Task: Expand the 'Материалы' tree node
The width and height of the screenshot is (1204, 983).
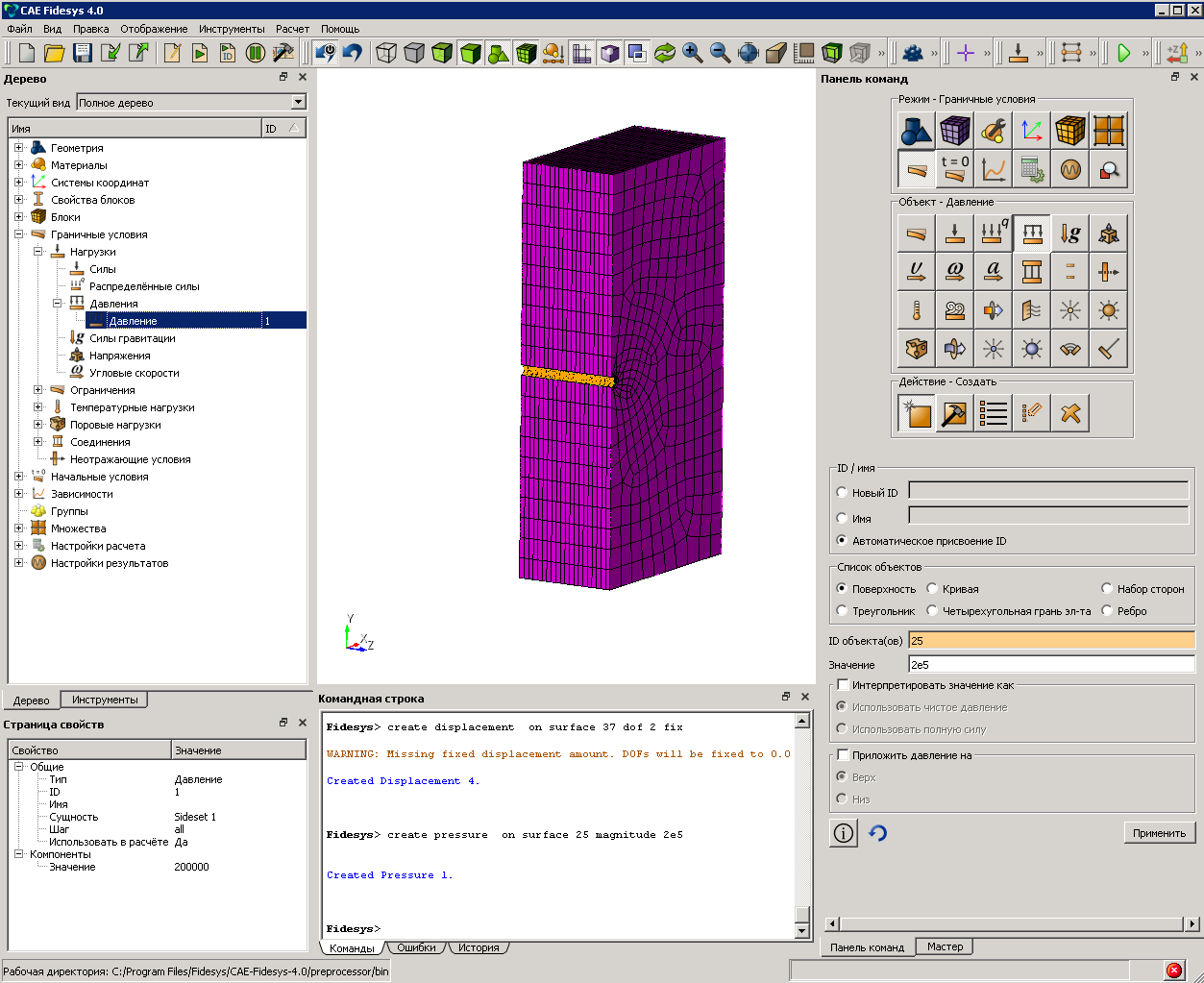Action: 18,164
